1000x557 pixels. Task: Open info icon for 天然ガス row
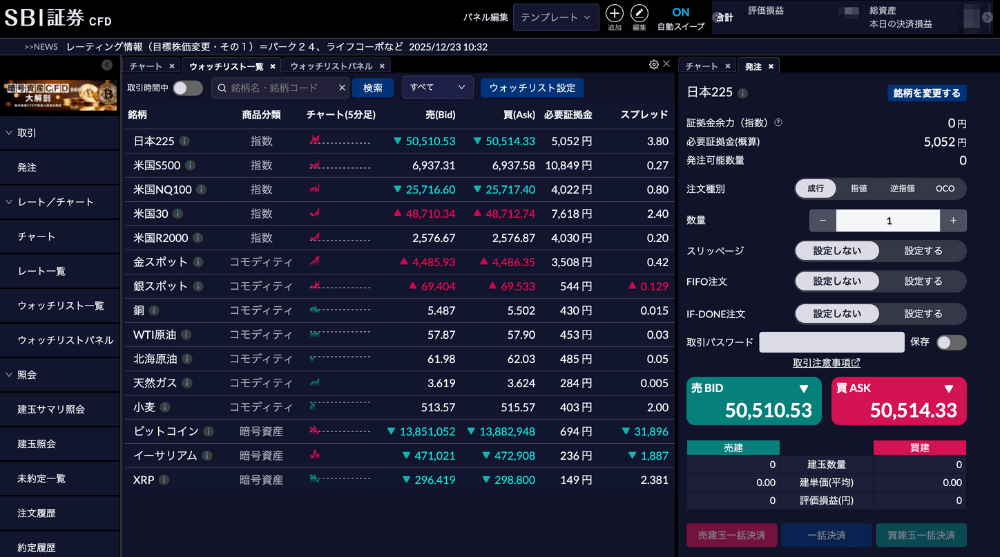[187, 383]
